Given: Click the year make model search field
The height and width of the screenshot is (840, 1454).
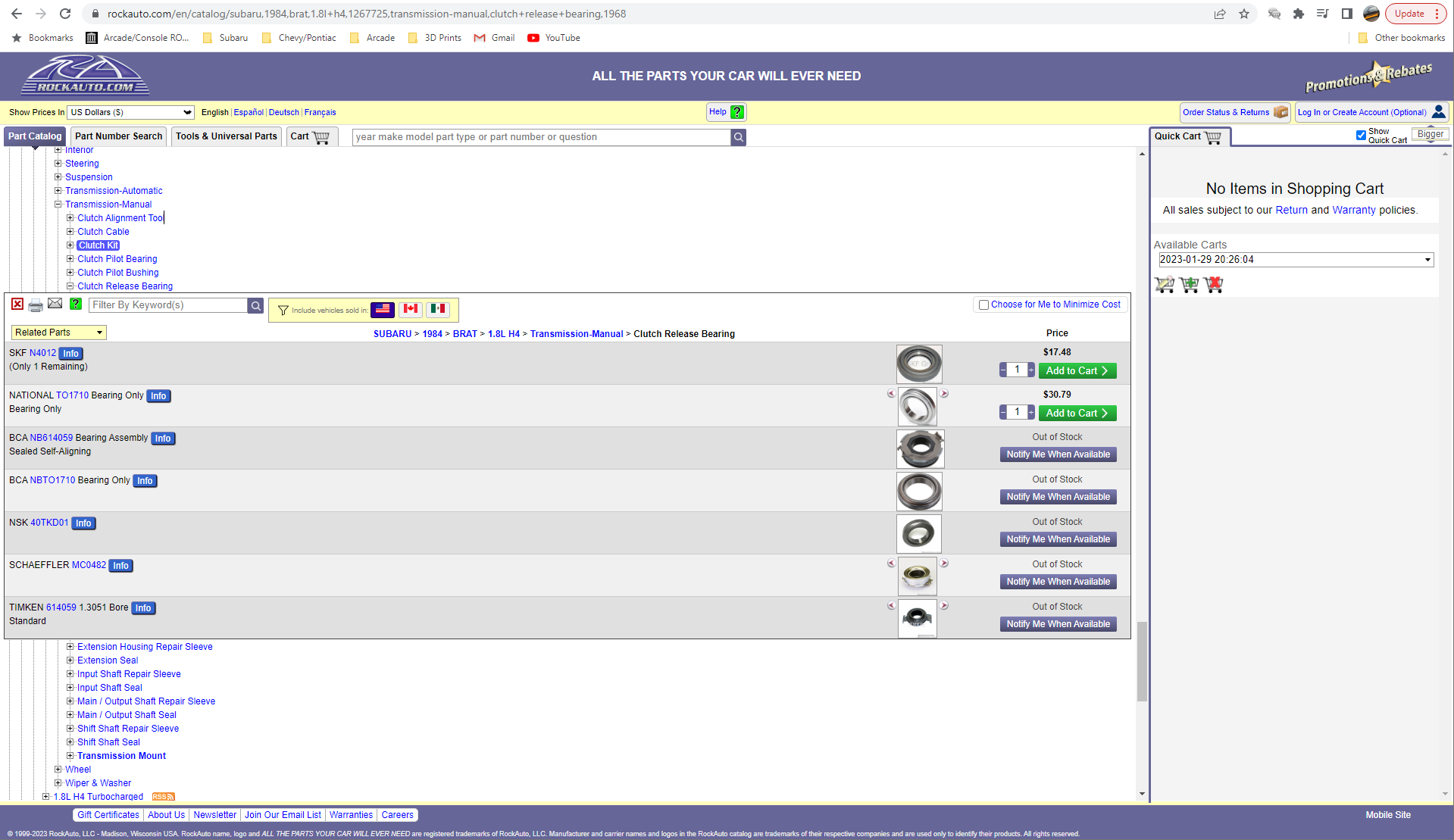Looking at the screenshot, I should tap(542, 137).
